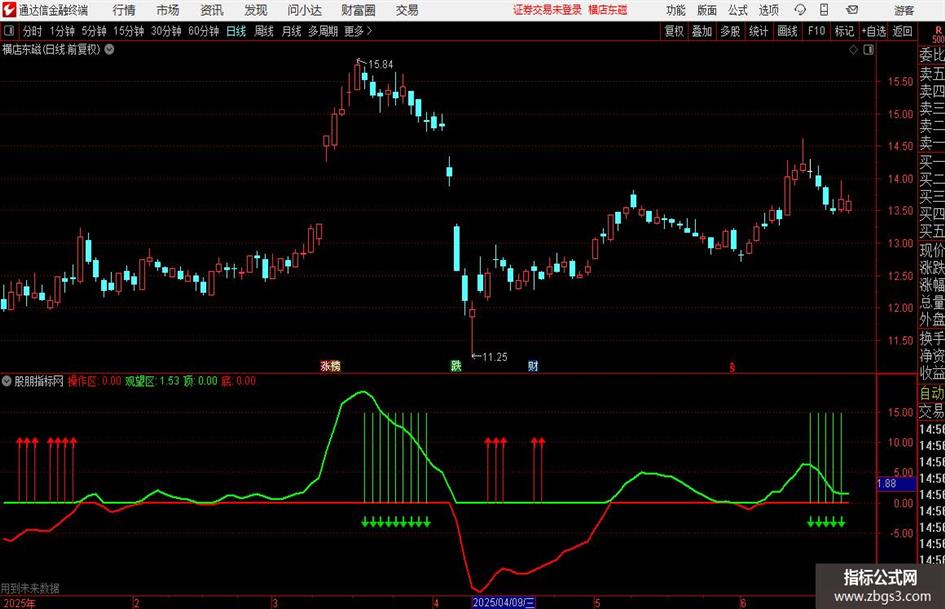Click the 用到未来数据 notice text
The height and width of the screenshot is (609, 945).
click(x=30, y=588)
